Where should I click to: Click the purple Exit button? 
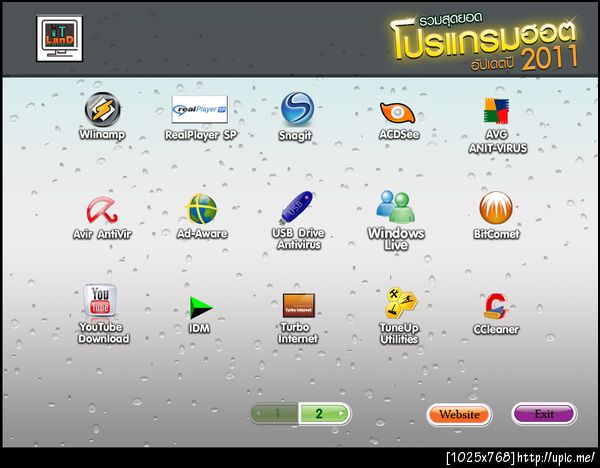[x=544, y=414]
